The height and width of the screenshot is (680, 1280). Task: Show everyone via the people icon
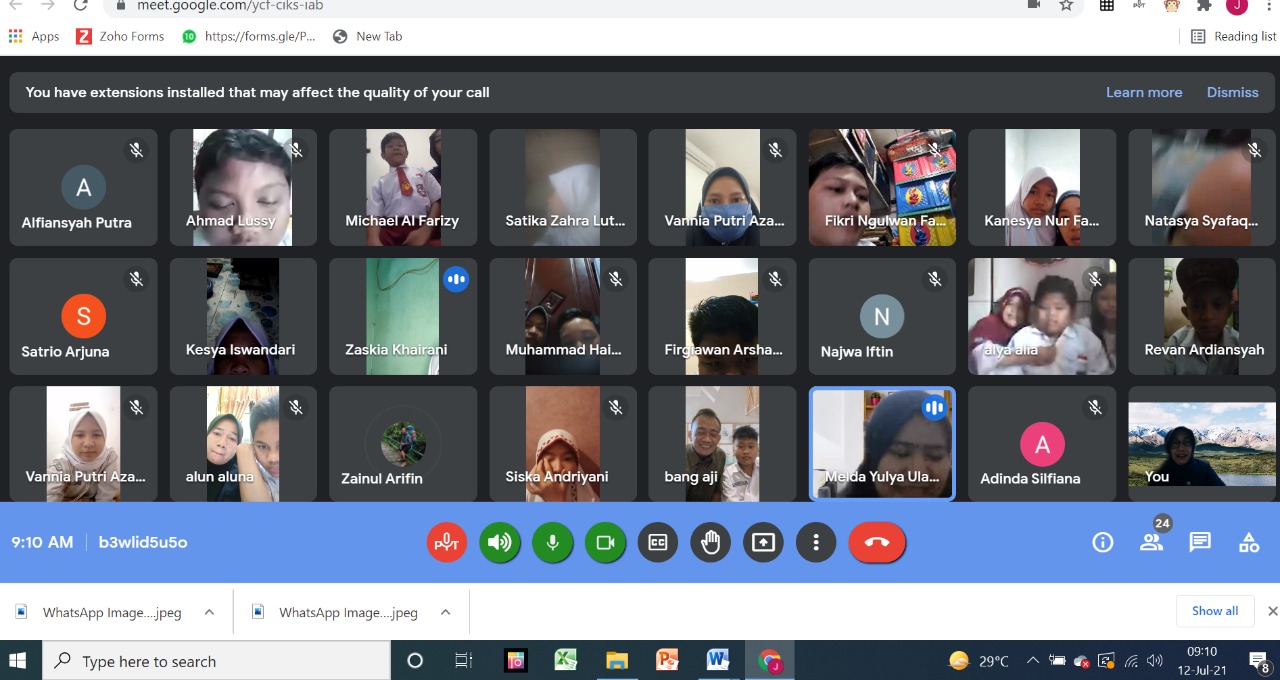1151,543
